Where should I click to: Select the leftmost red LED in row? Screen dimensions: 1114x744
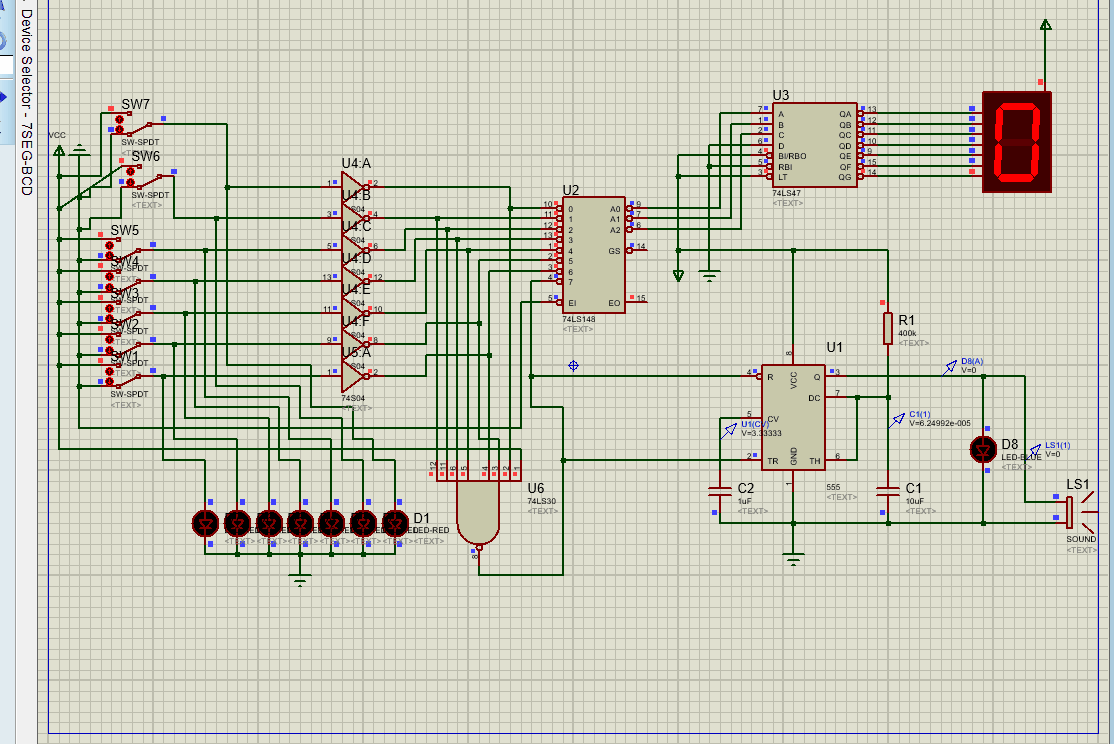tap(206, 524)
